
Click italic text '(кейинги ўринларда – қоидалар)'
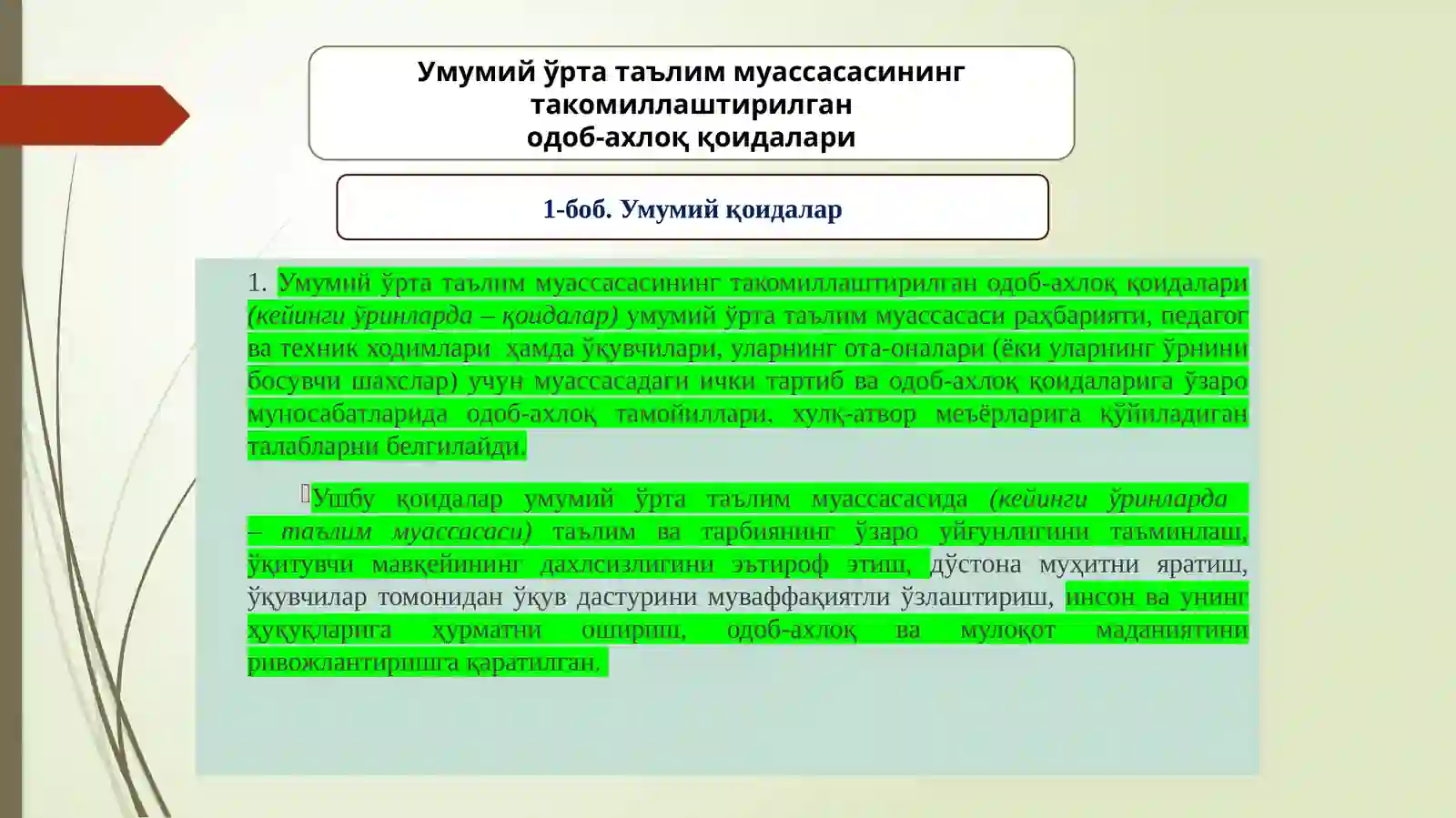point(433,316)
